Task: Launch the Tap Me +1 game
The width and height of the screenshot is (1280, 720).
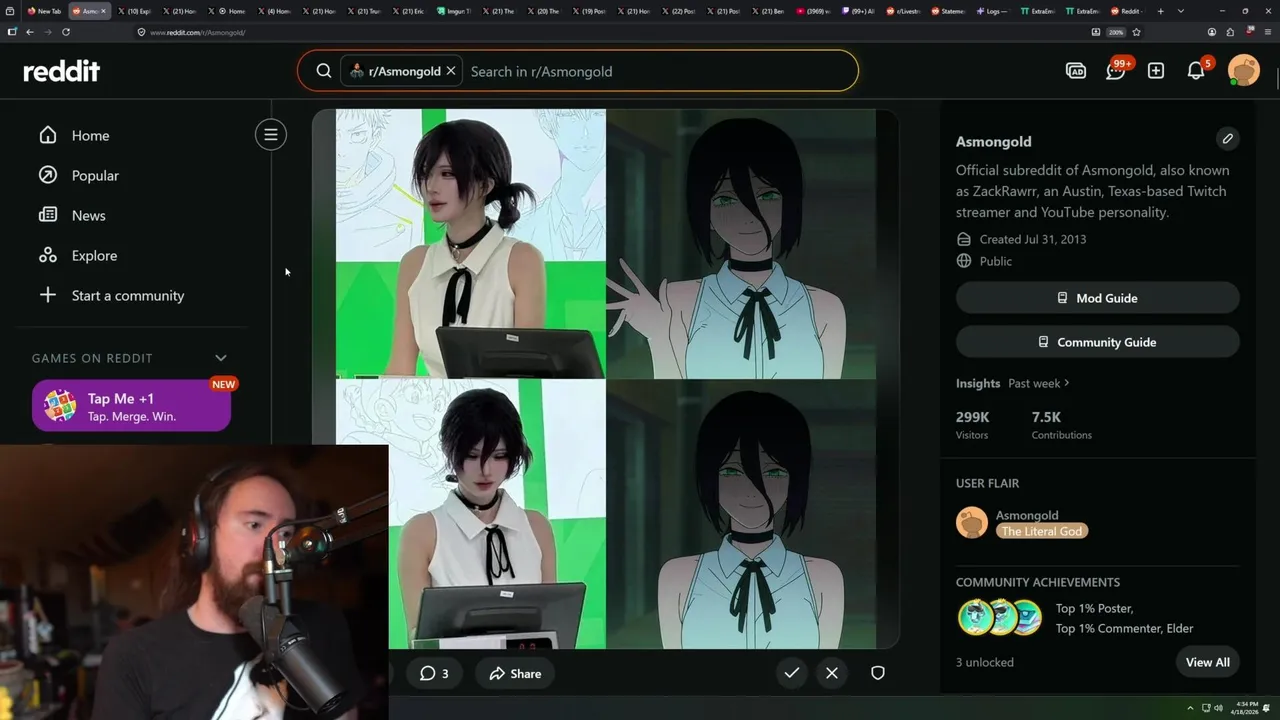Action: (131, 406)
